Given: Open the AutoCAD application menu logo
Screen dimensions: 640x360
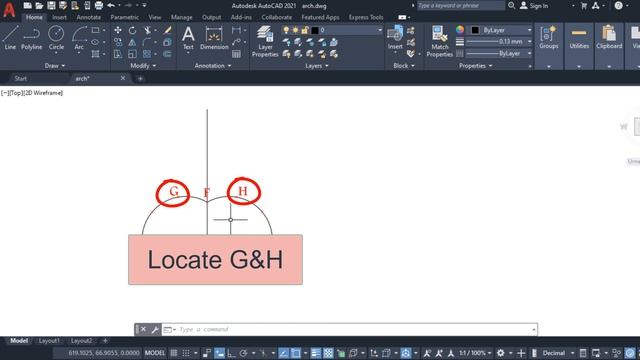Looking at the screenshot, I should coord(9,9).
